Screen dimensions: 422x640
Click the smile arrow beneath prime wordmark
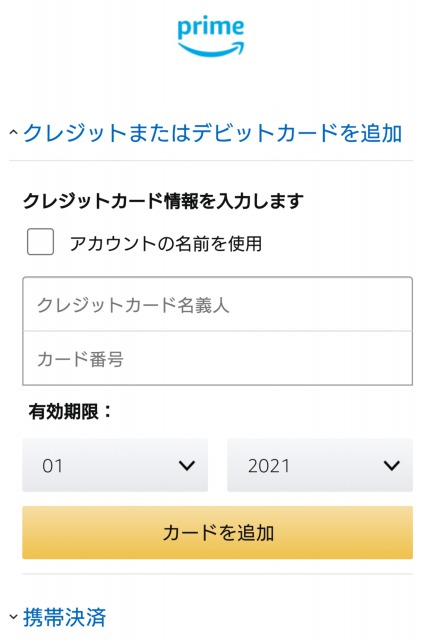click(211, 49)
